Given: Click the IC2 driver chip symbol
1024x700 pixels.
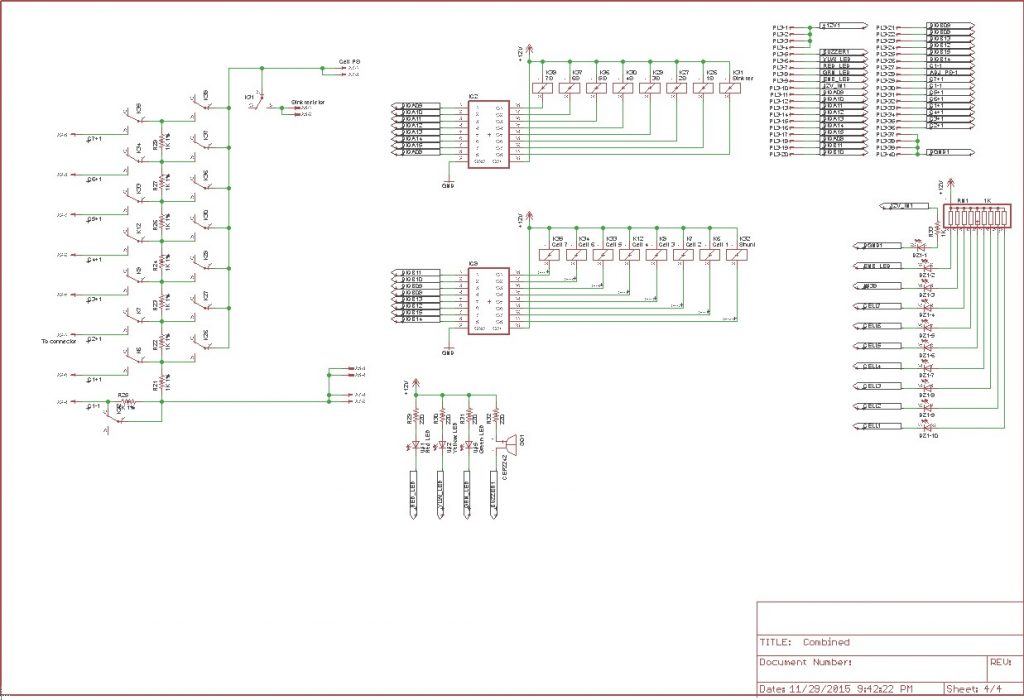Looking at the screenshot, I should coord(488,133).
